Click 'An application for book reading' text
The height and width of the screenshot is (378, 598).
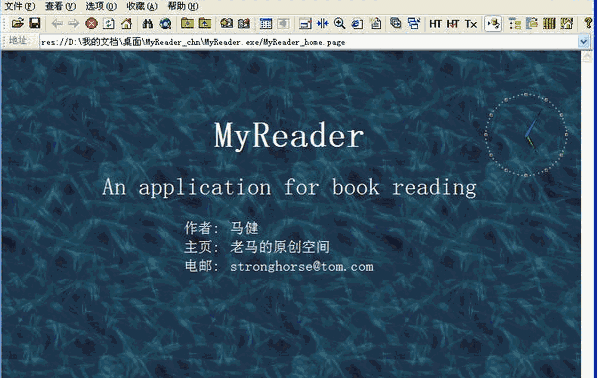(x=289, y=188)
